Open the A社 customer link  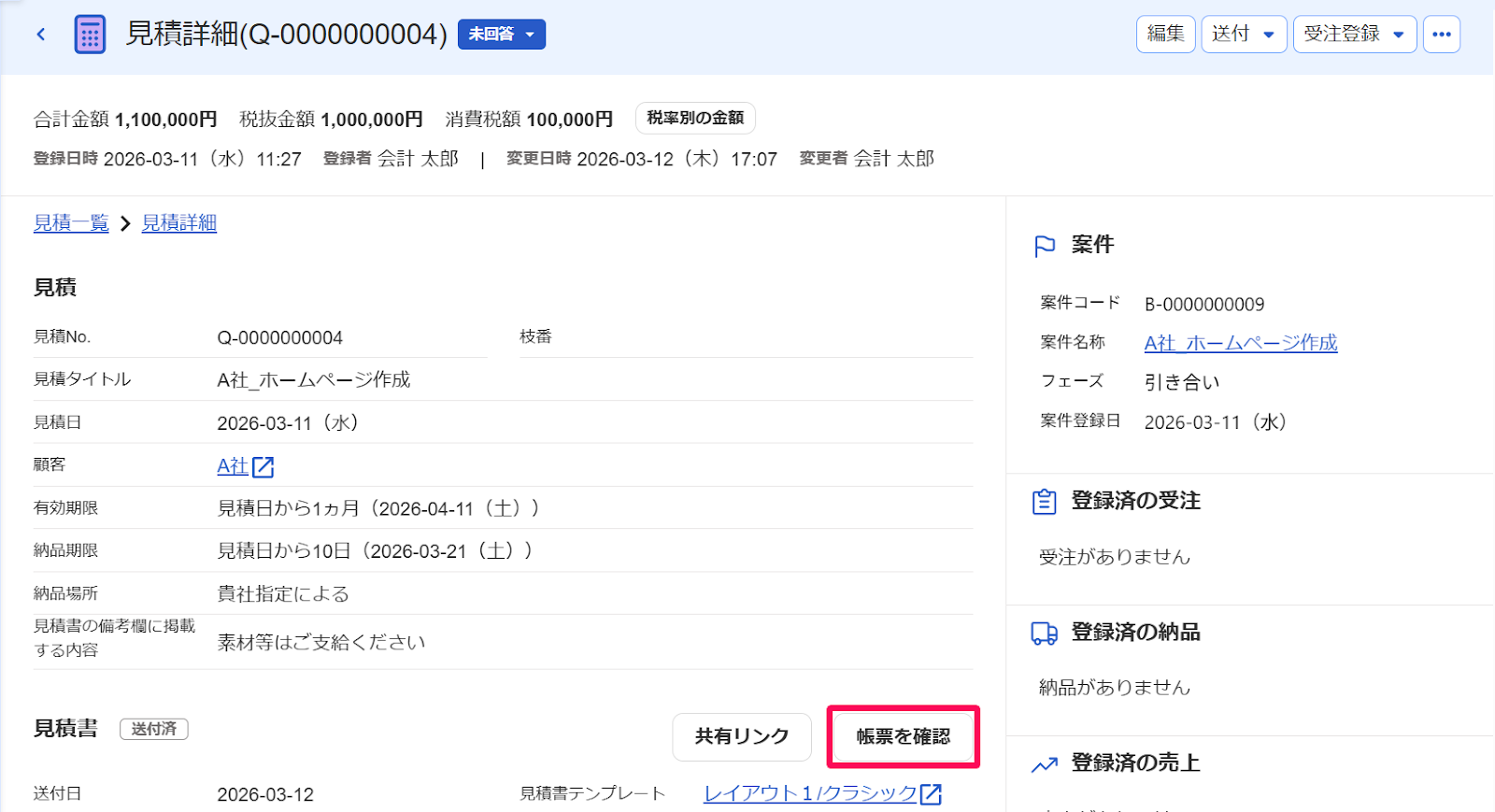tap(233, 465)
